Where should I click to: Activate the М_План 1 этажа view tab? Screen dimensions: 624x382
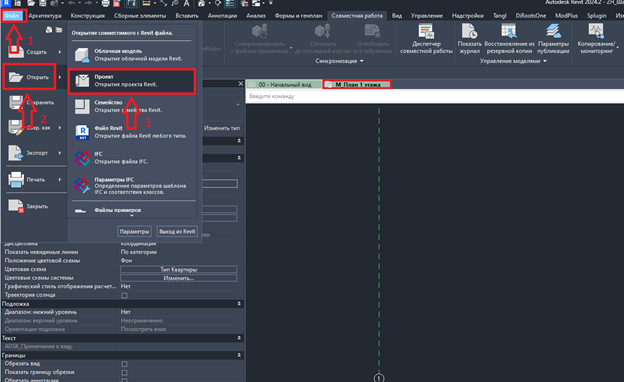click(357, 84)
